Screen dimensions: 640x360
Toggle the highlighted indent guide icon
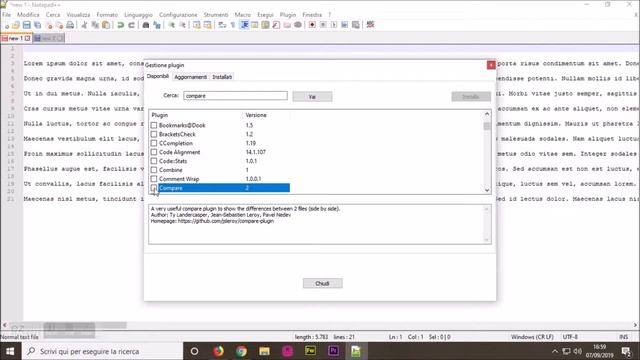[244, 25]
